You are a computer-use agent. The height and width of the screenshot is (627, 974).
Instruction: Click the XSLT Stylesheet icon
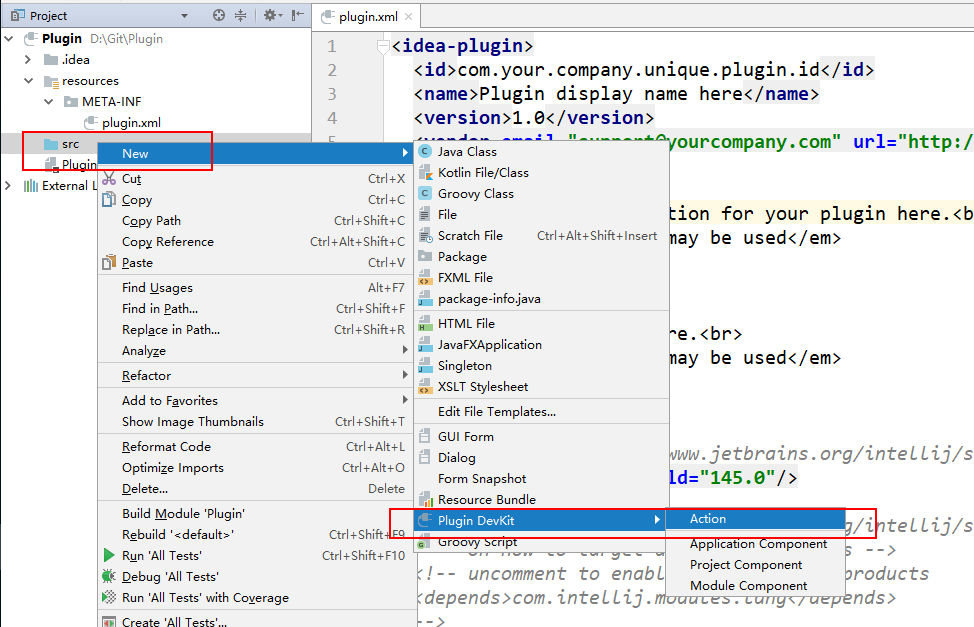pos(425,387)
